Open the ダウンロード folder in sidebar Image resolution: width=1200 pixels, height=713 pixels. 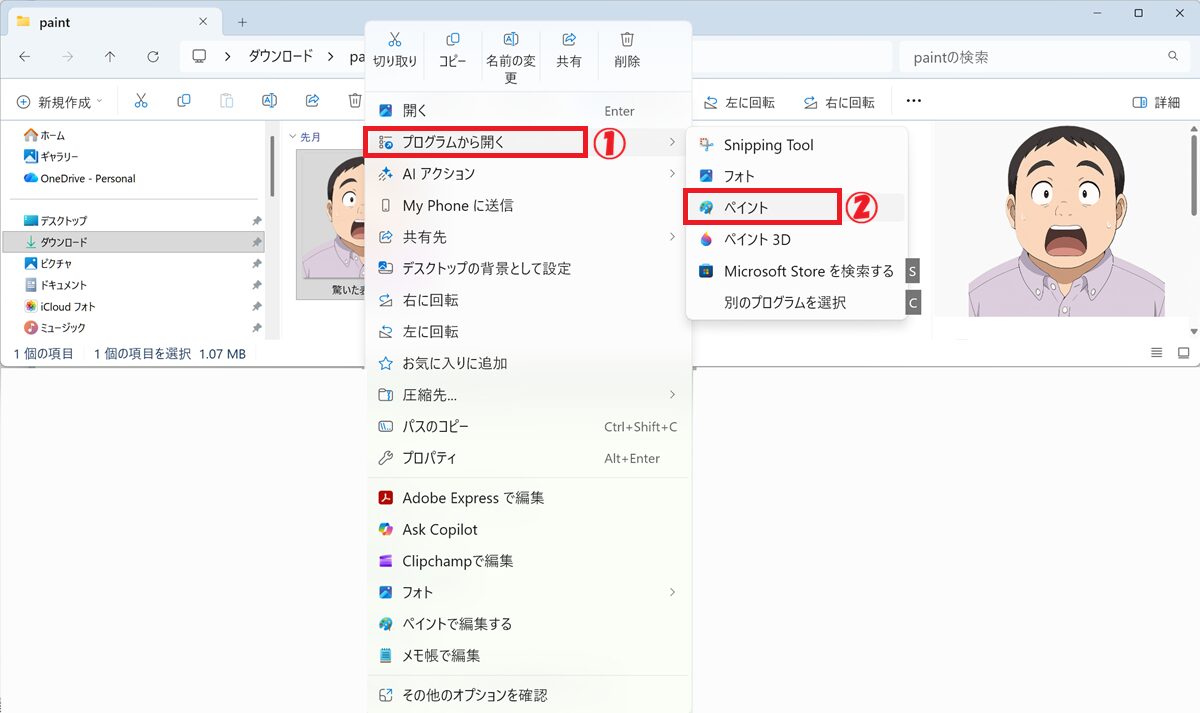pyautogui.click(x=63, y=242)
